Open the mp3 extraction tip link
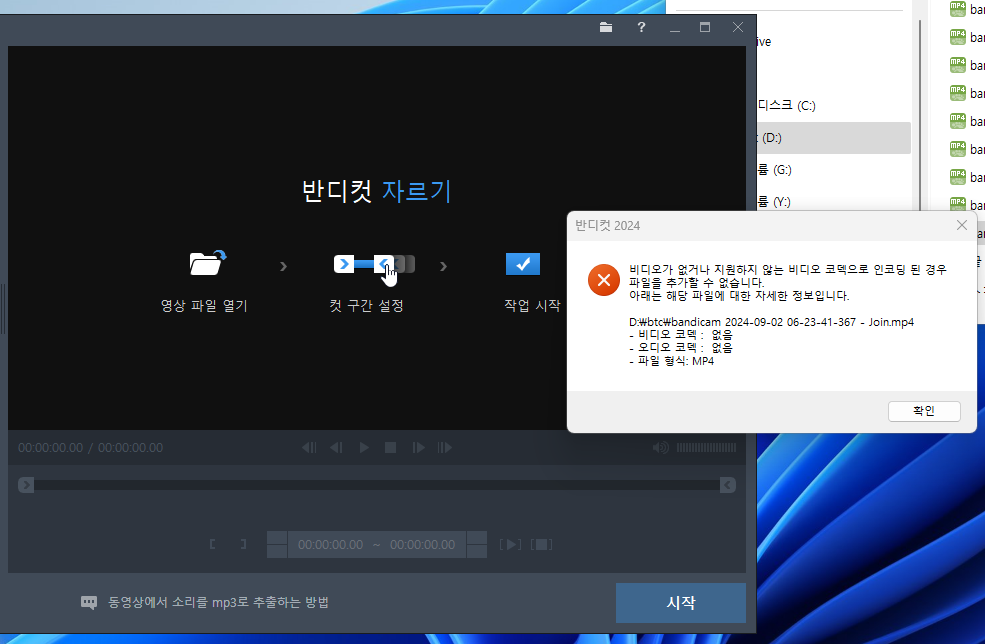This screenshot has height=644, width=985. coord(218,603)
